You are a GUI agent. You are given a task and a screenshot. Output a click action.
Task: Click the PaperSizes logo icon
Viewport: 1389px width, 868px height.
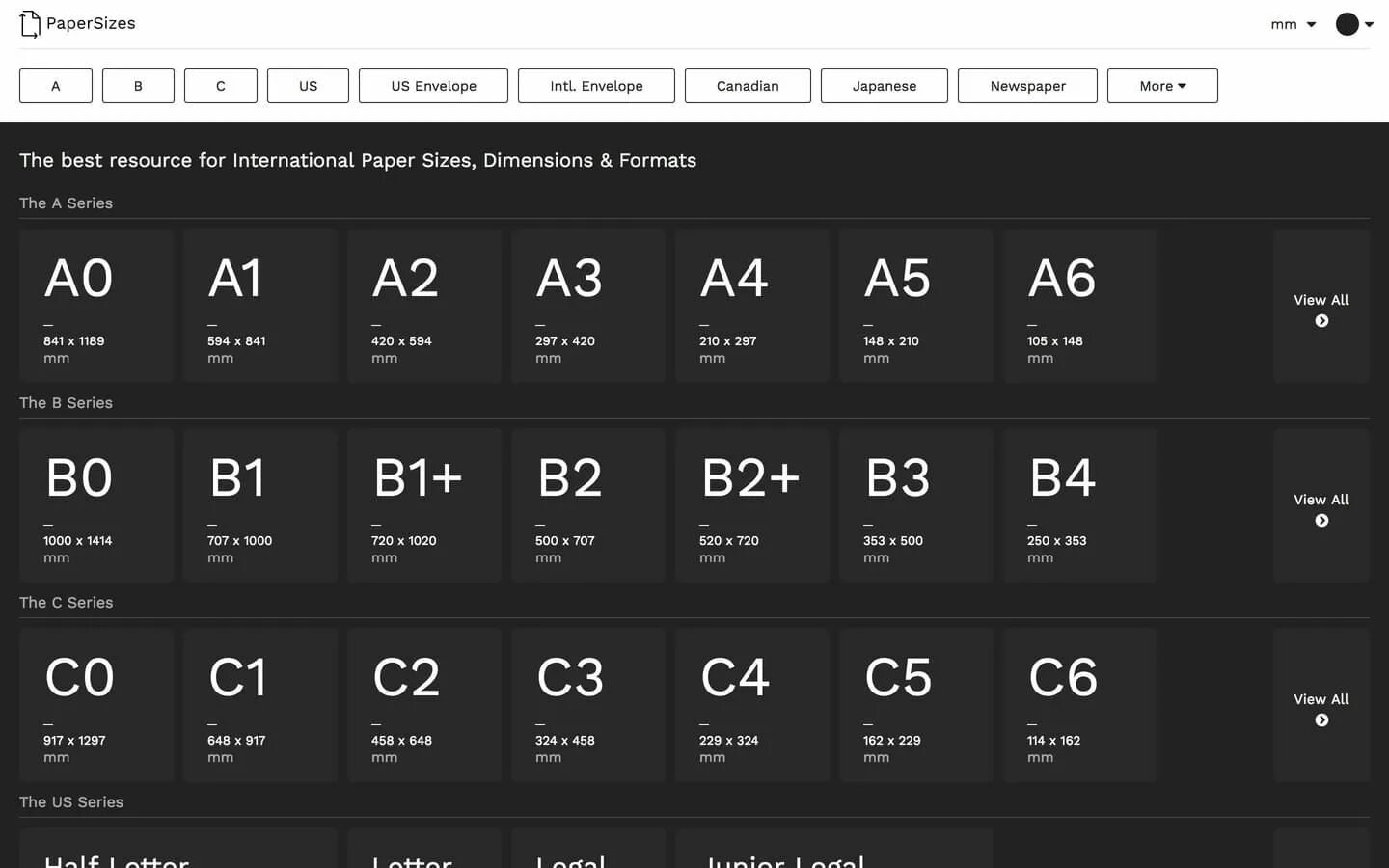pos(30,24)
